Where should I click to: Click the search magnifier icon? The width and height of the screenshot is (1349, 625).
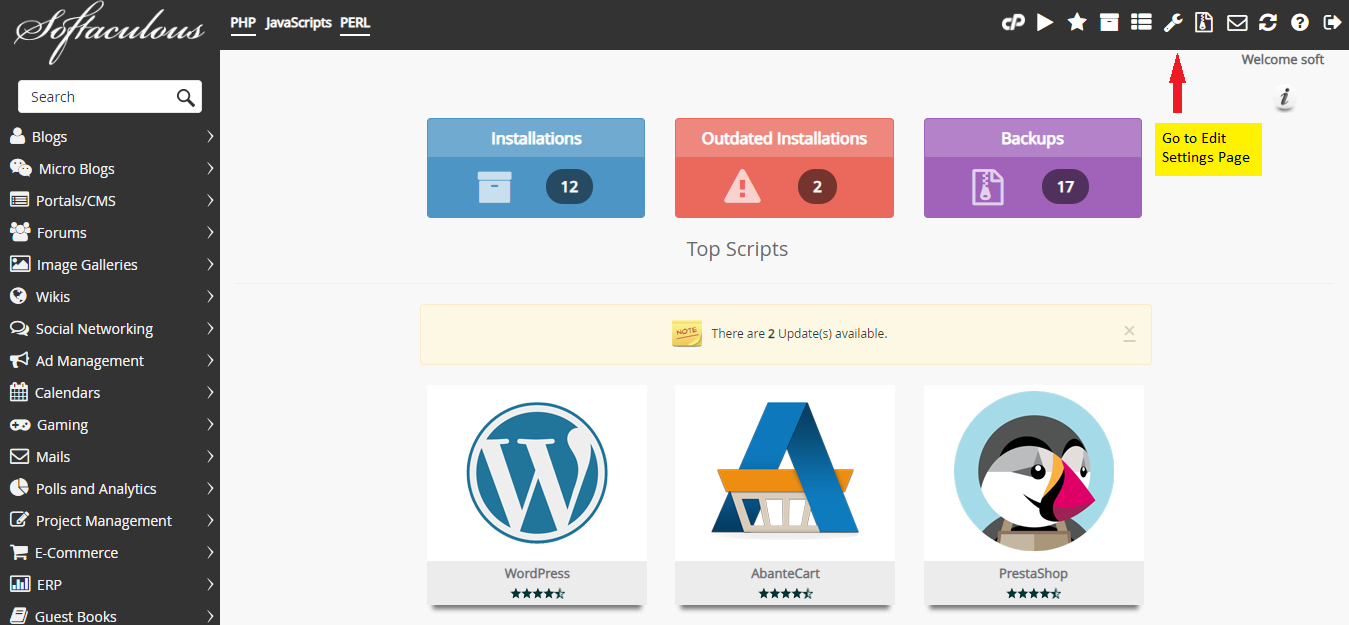point(186,97)
